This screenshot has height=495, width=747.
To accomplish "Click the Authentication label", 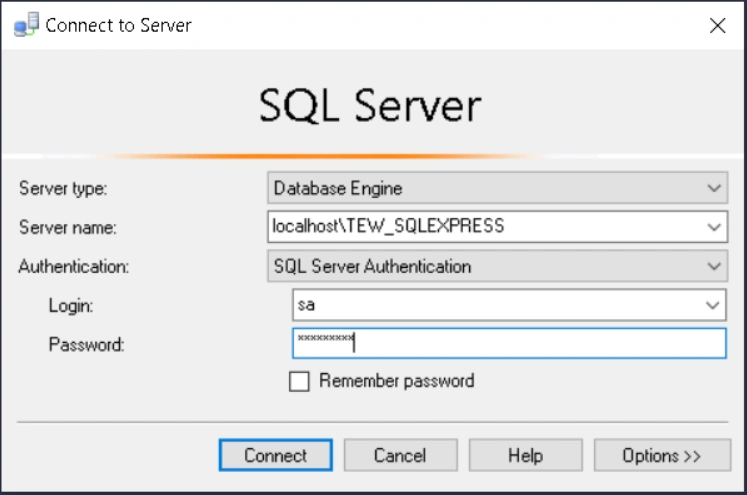I will point(72,267).
